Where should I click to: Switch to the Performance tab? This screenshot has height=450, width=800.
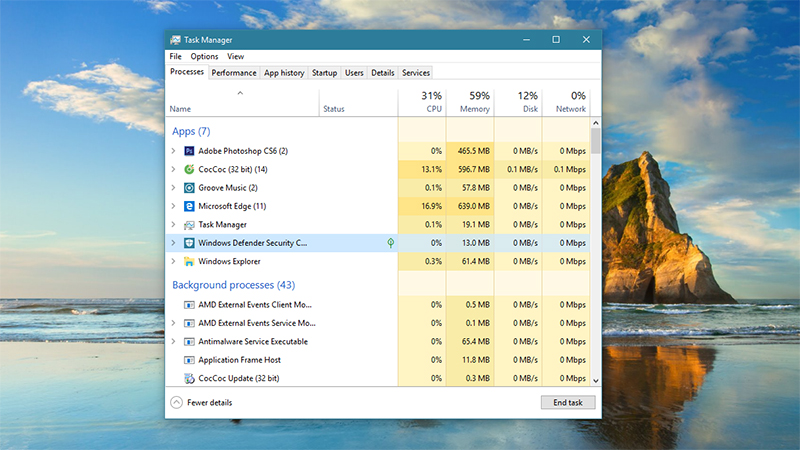click(234, 73)
